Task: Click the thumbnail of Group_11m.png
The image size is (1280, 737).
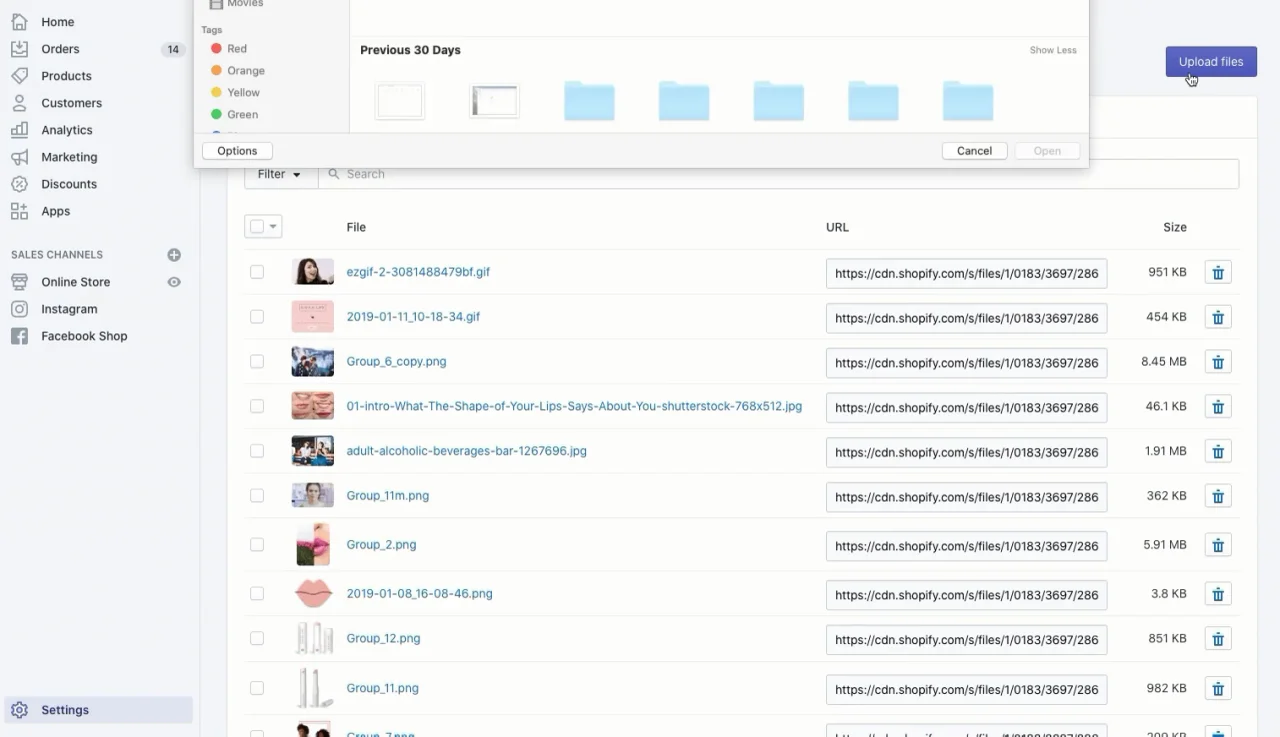Action: (x=313, y=495)
